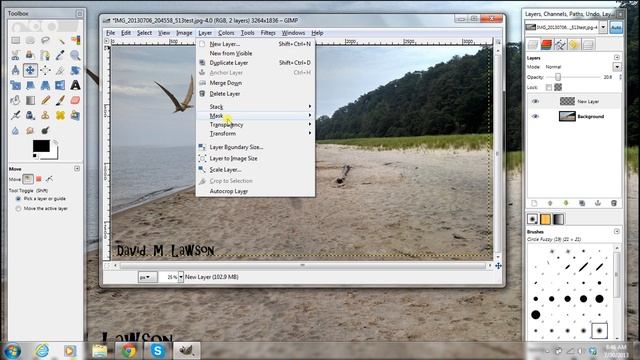The height and width of the screenshot is (360, 640).
Task: Click the black foreground color swatch
Action: click(x=41, y=146)
